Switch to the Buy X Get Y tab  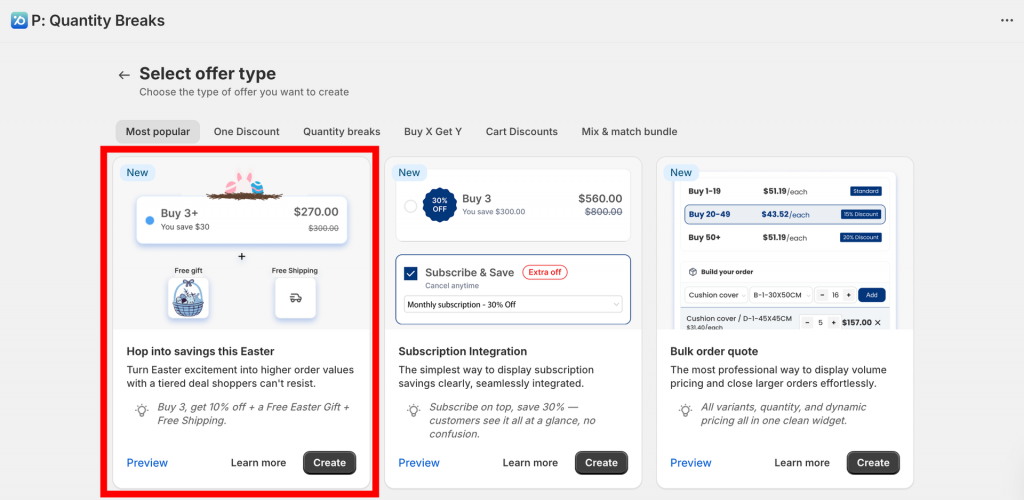point(432,131)
